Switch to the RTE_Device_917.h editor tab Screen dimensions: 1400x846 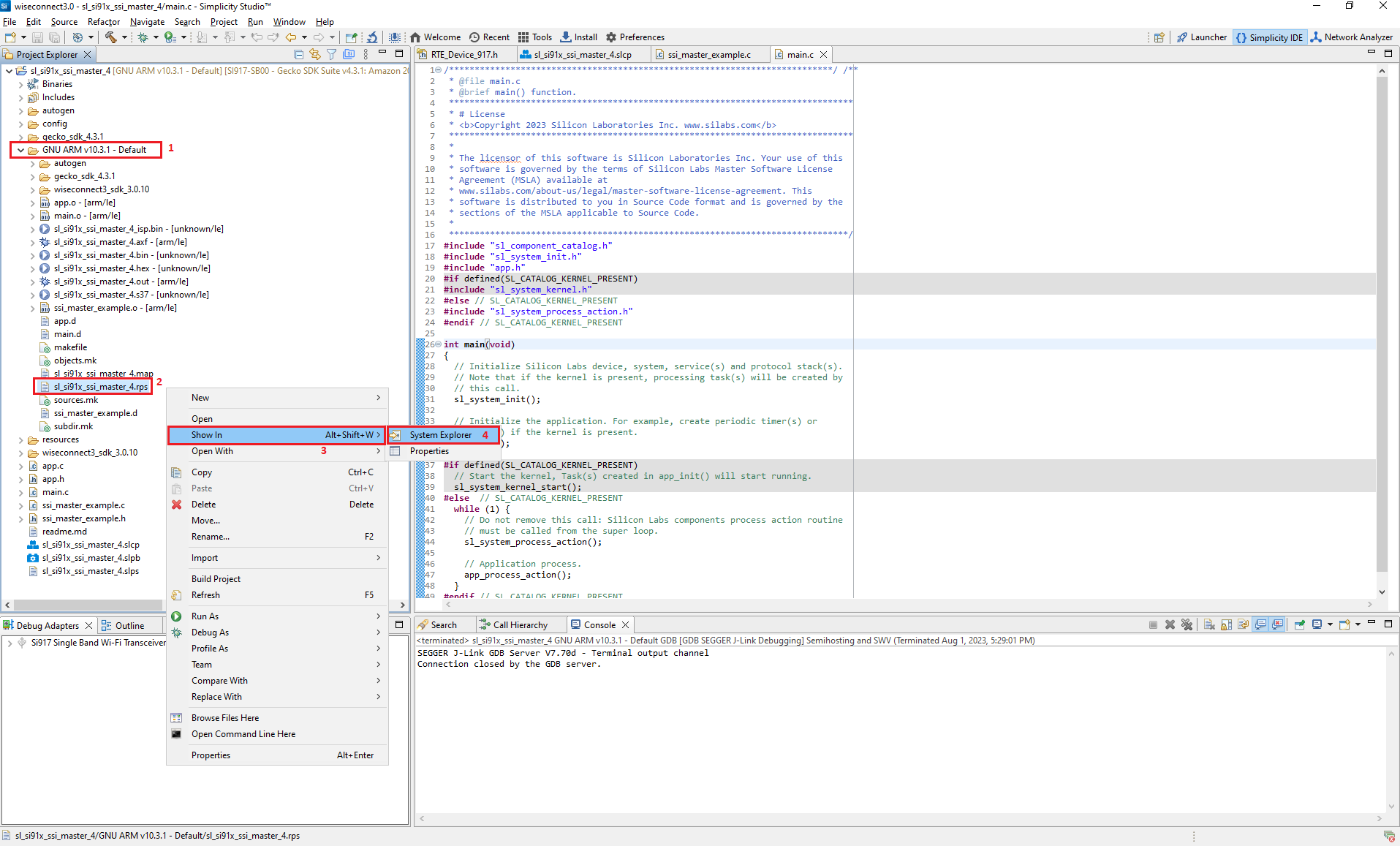[x=464, y=55]
